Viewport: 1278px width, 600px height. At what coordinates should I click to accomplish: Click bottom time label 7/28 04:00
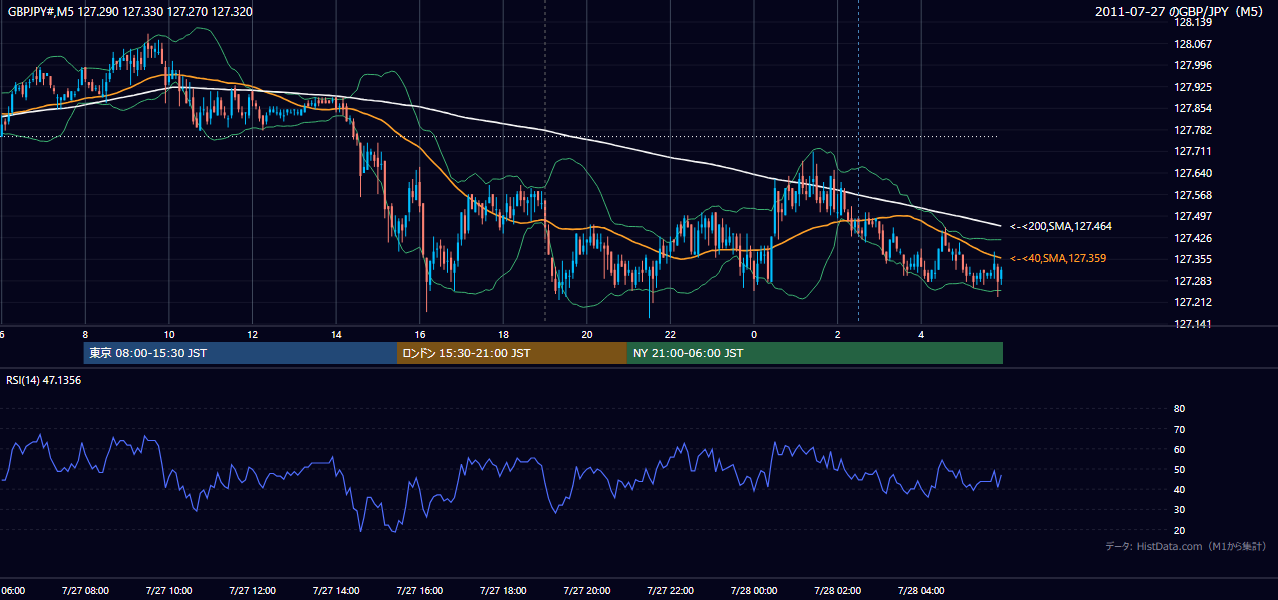921,591
